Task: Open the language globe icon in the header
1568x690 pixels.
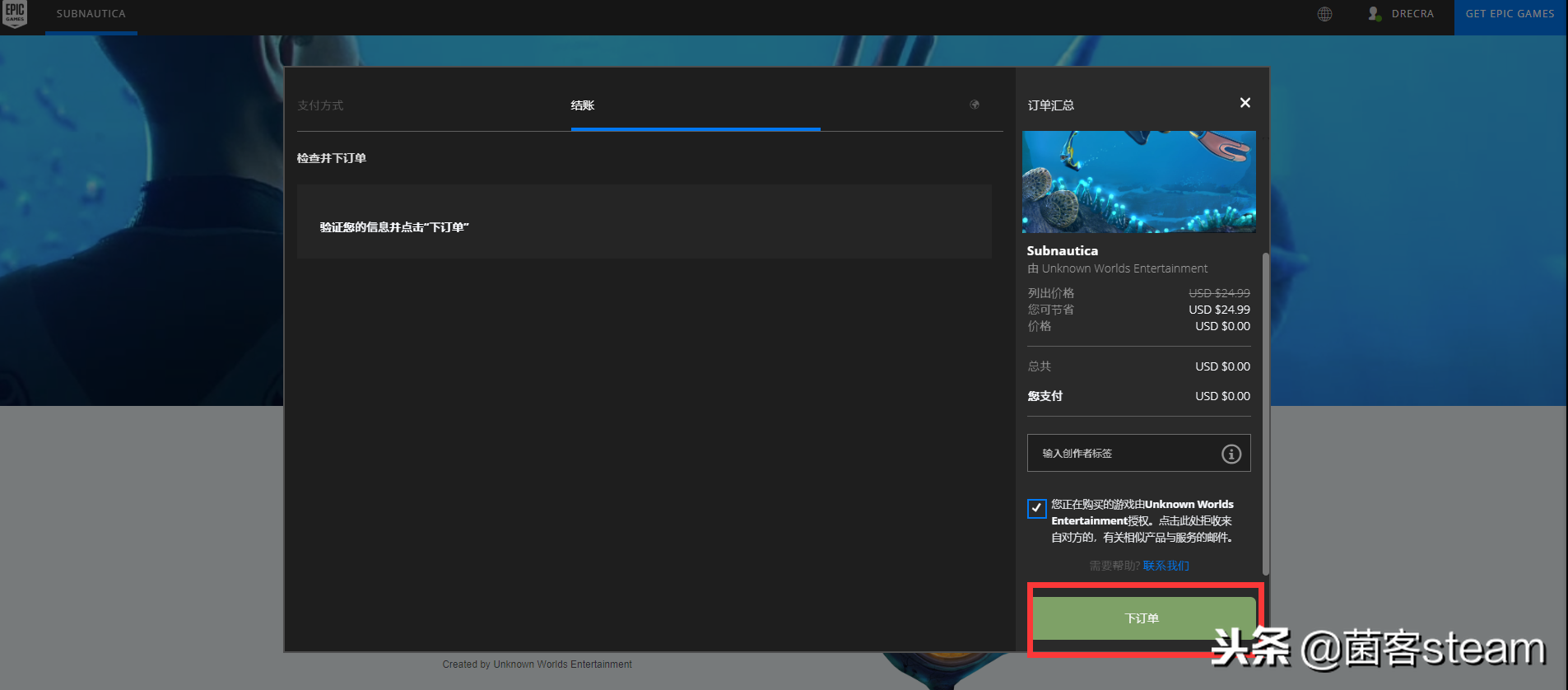Action: coord(1324,14)
